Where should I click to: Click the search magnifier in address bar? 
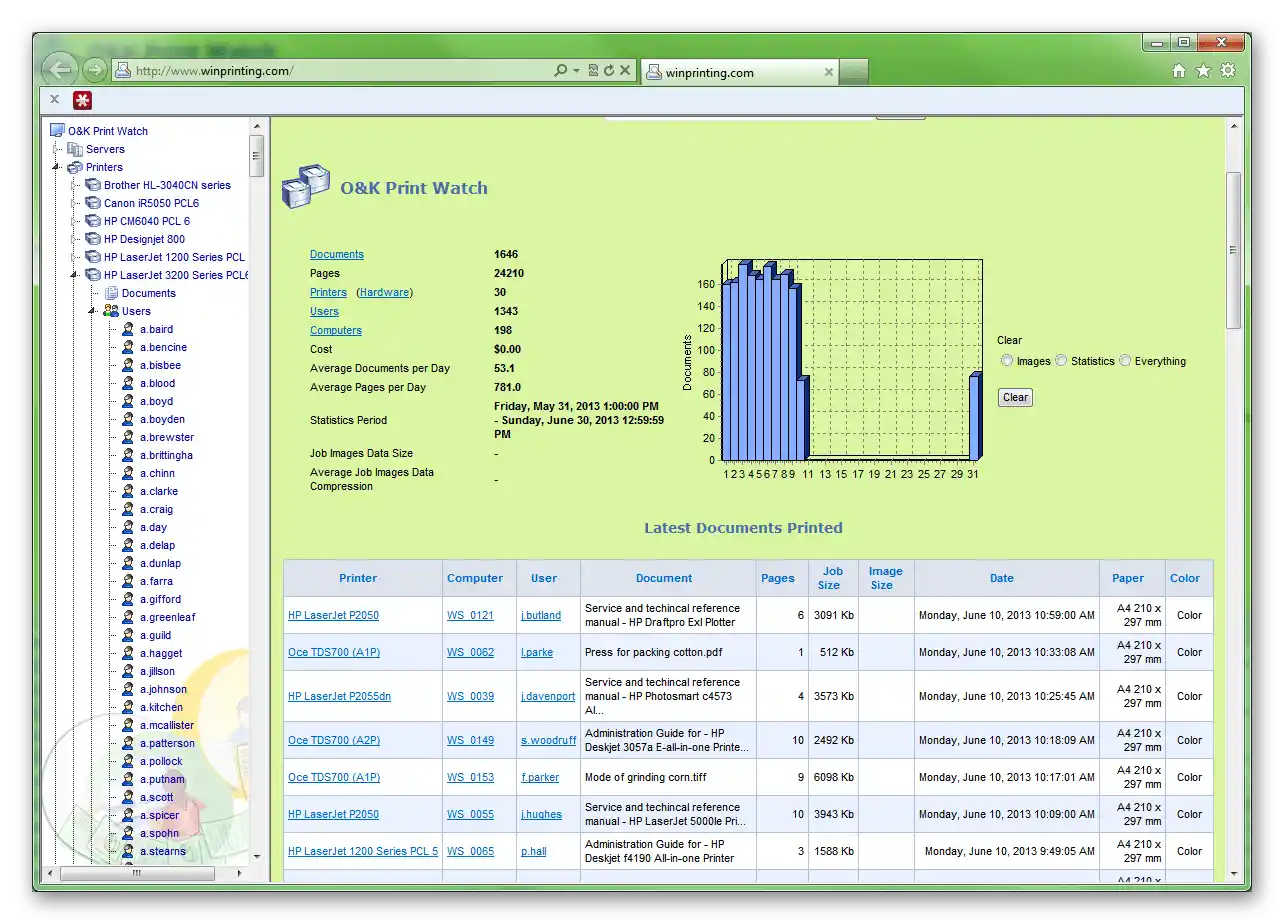[561, 71]
